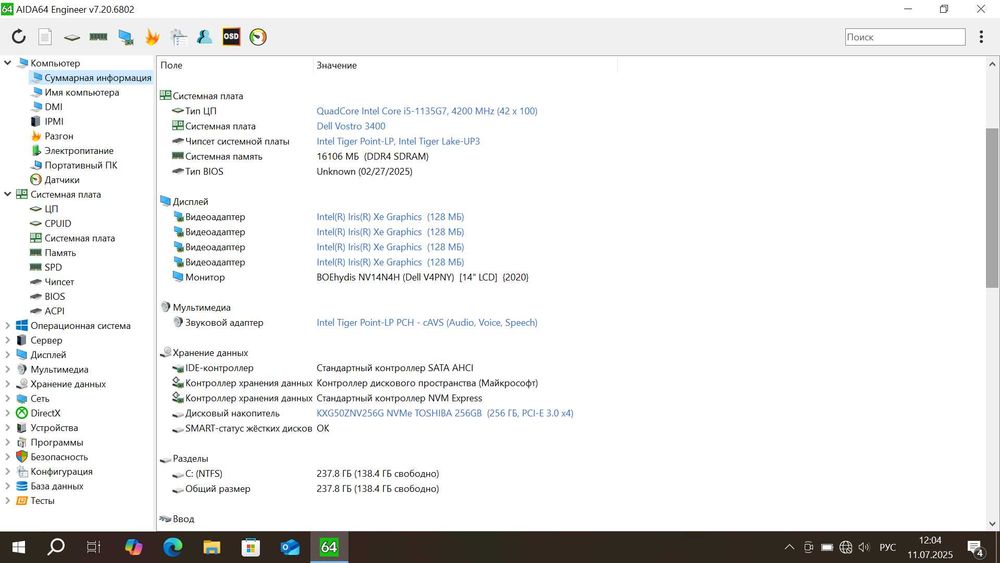The image size is (1000, 563).
Task: Open the Устройства tree item
Action: coord(47,428)
